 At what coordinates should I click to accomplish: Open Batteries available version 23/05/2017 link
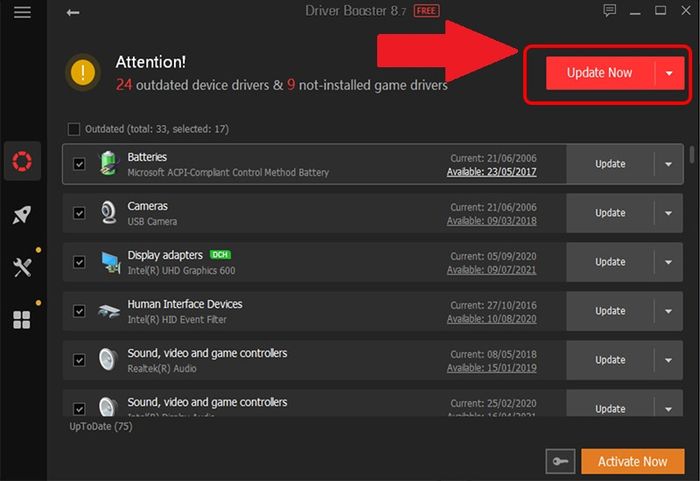pyautogui.click(x=492, y=171)
